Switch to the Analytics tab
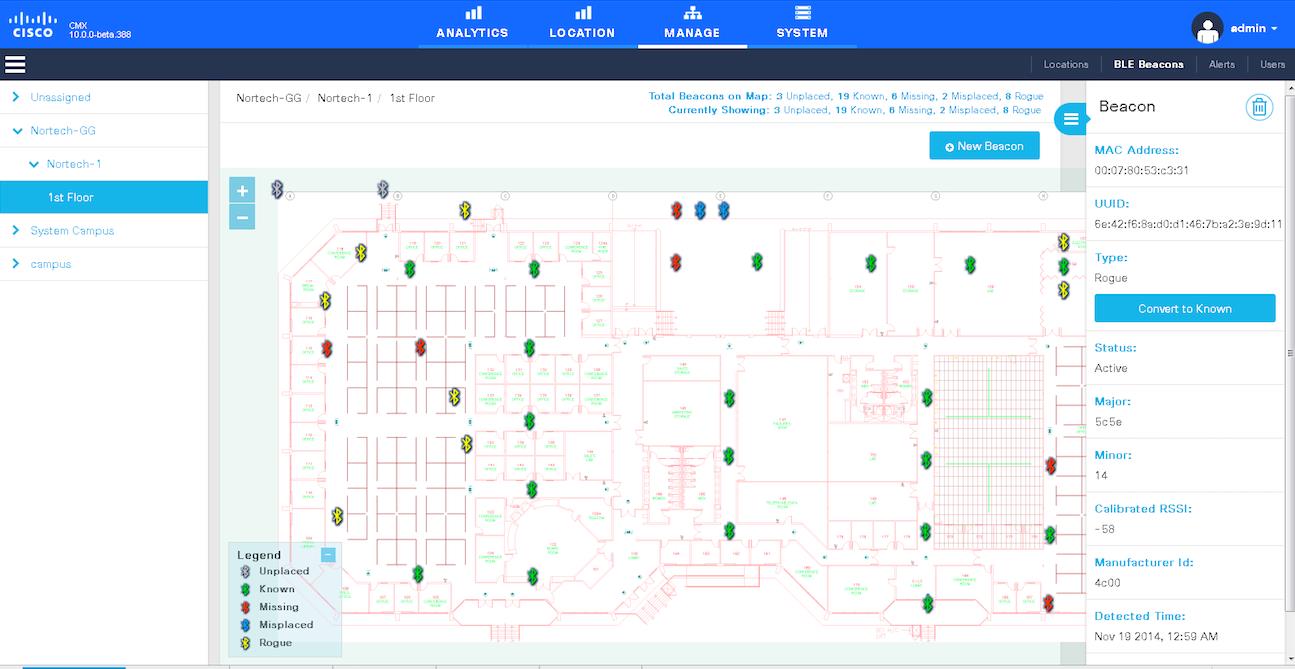 (x=472, y=24)
